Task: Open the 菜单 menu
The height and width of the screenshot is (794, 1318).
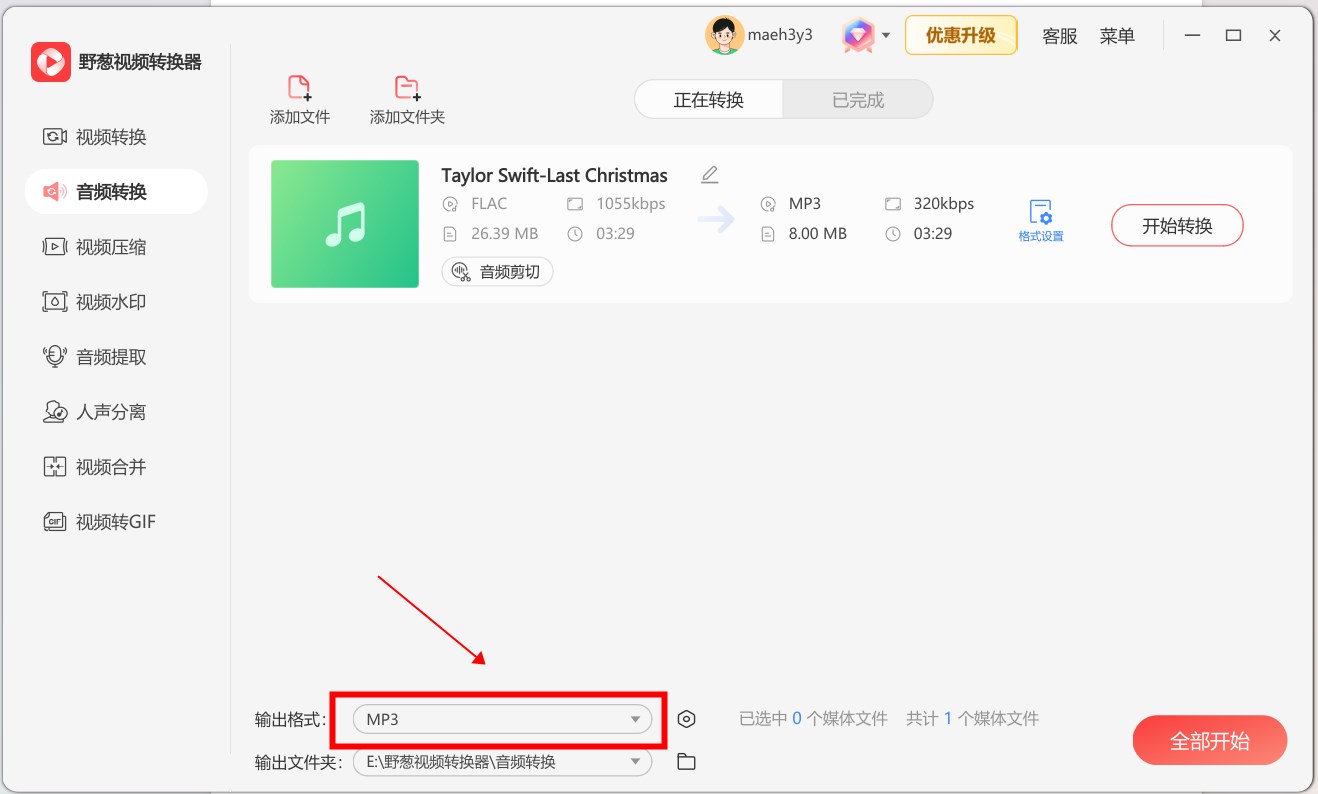Action: 1117,36
